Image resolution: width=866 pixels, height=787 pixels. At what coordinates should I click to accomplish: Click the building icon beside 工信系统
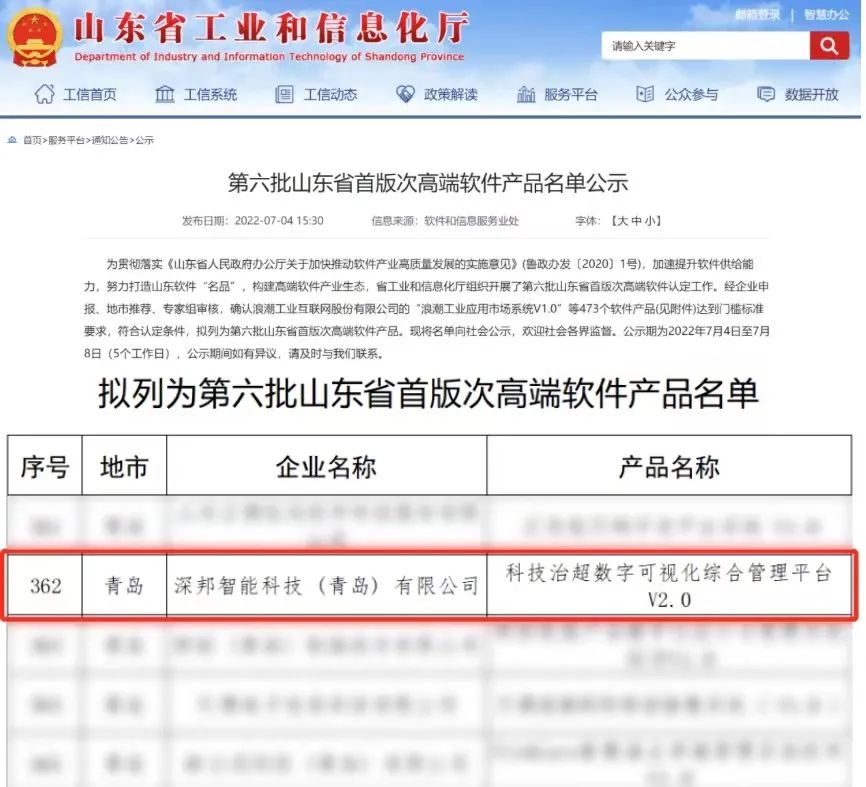165,94
